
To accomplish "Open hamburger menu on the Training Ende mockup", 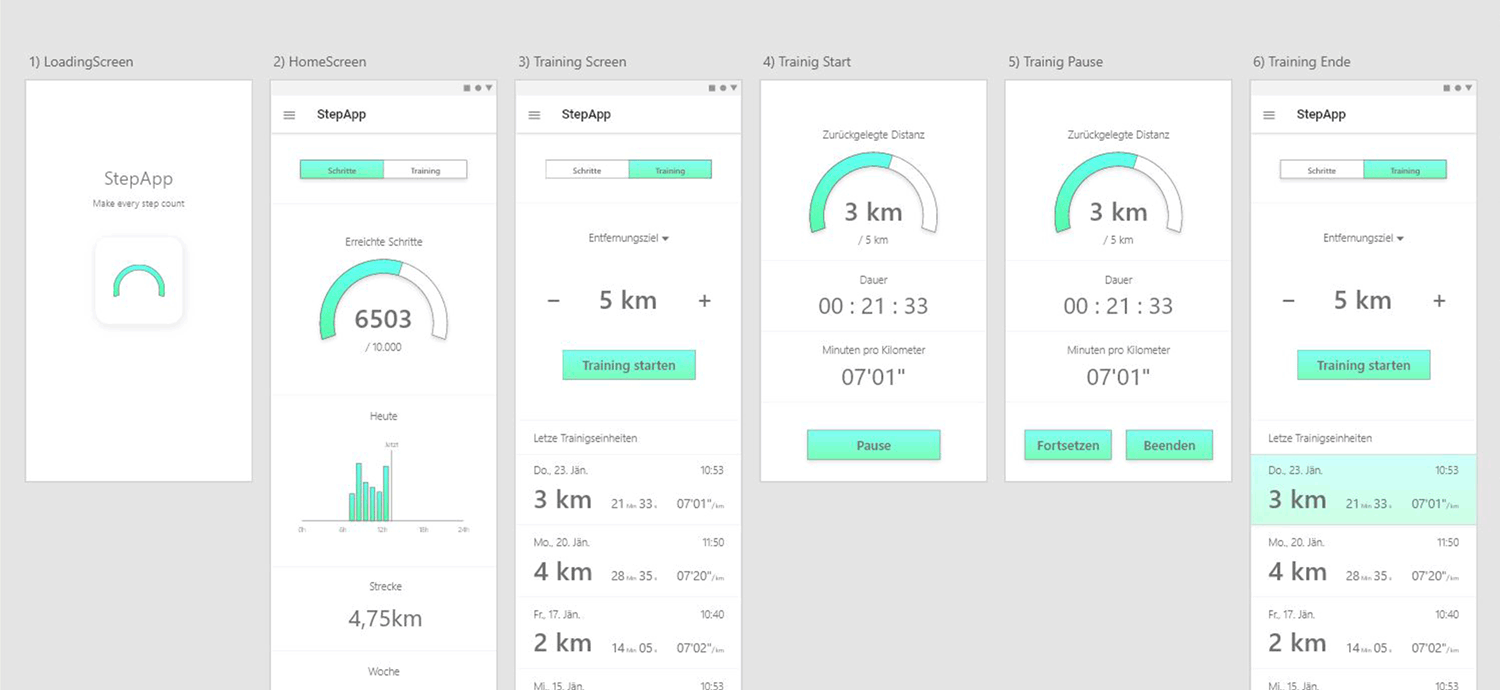I will (x=1269, y=115).
